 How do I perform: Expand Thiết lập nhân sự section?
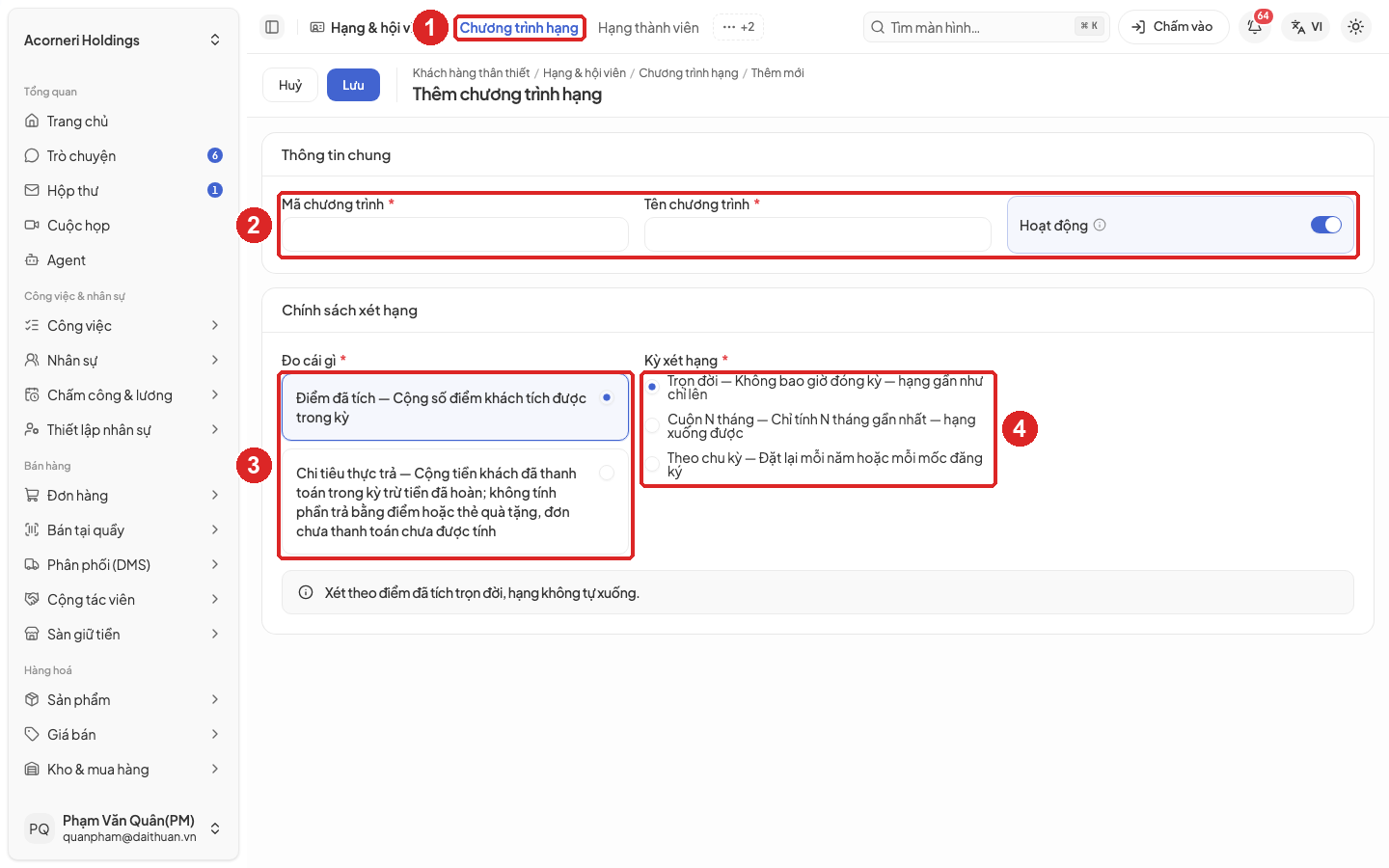click(123, 430)
